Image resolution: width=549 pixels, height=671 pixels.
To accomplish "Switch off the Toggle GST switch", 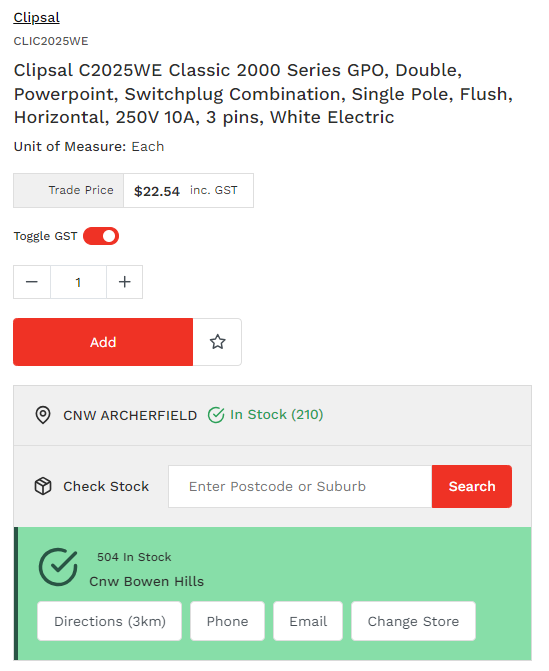I will coord(101,236).
